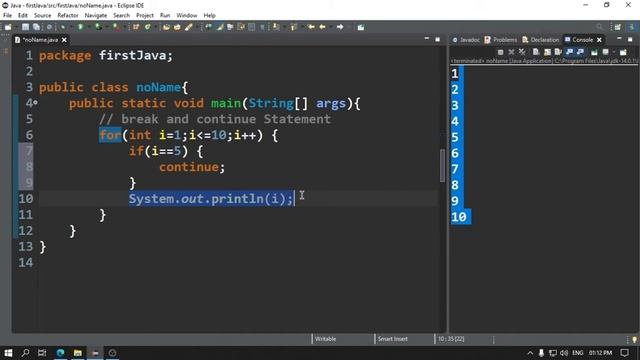Click the Open Task toolbar icon
The width and height of the screenshot is (640, 360).
(x=177, y=27)
